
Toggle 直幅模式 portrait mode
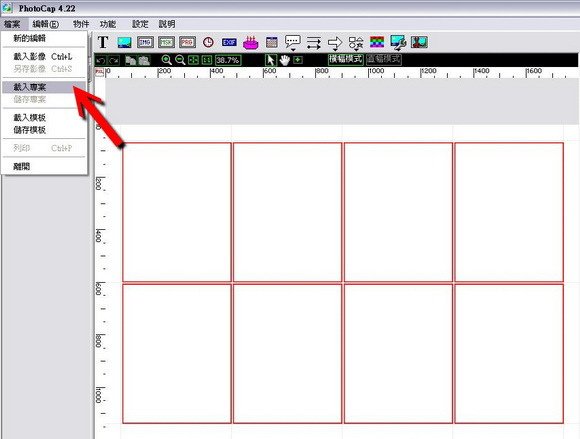click(x=384, y=59)
